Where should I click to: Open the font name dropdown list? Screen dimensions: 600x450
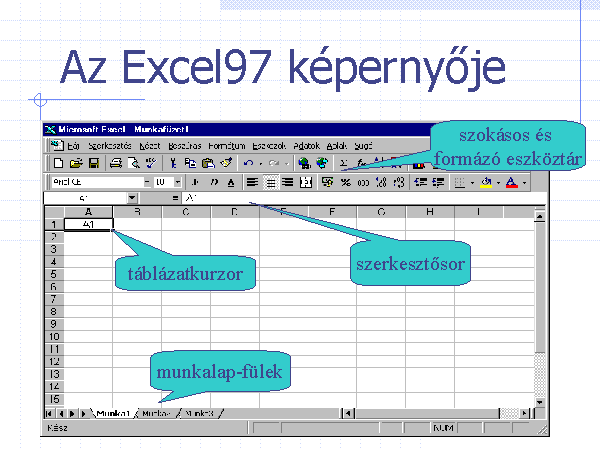pyautogui.click(x=146, y=183)
